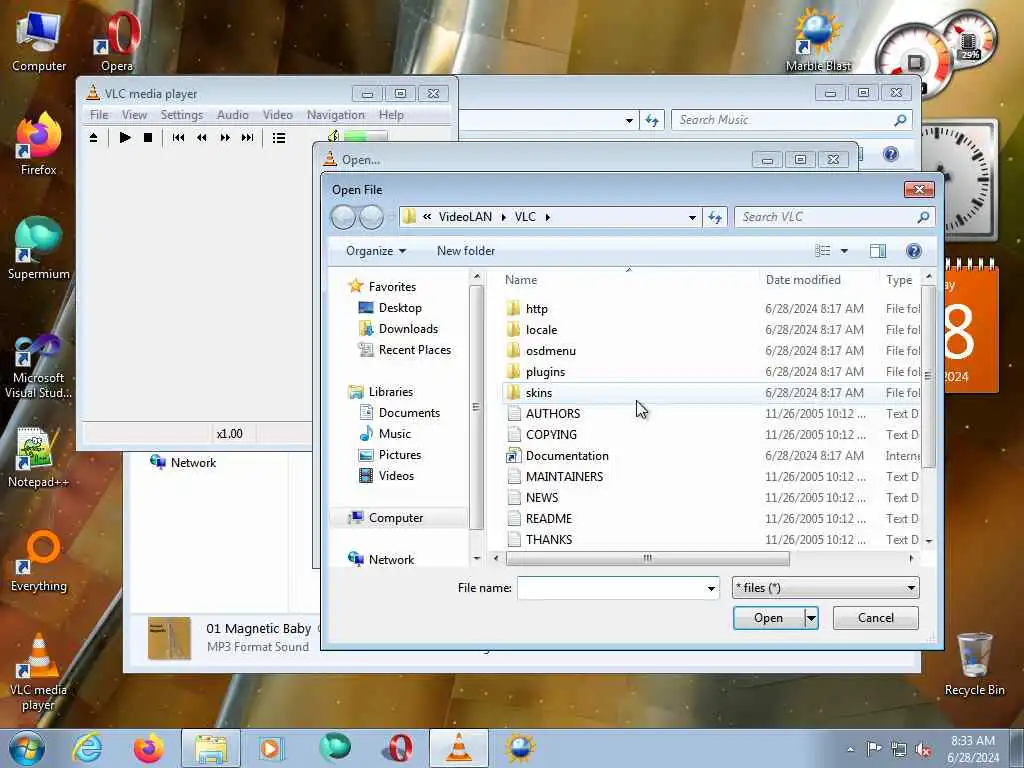Screen dimensions: 1024x768
Task: Click the Open File dialog help icon
Action: [914, 251]
